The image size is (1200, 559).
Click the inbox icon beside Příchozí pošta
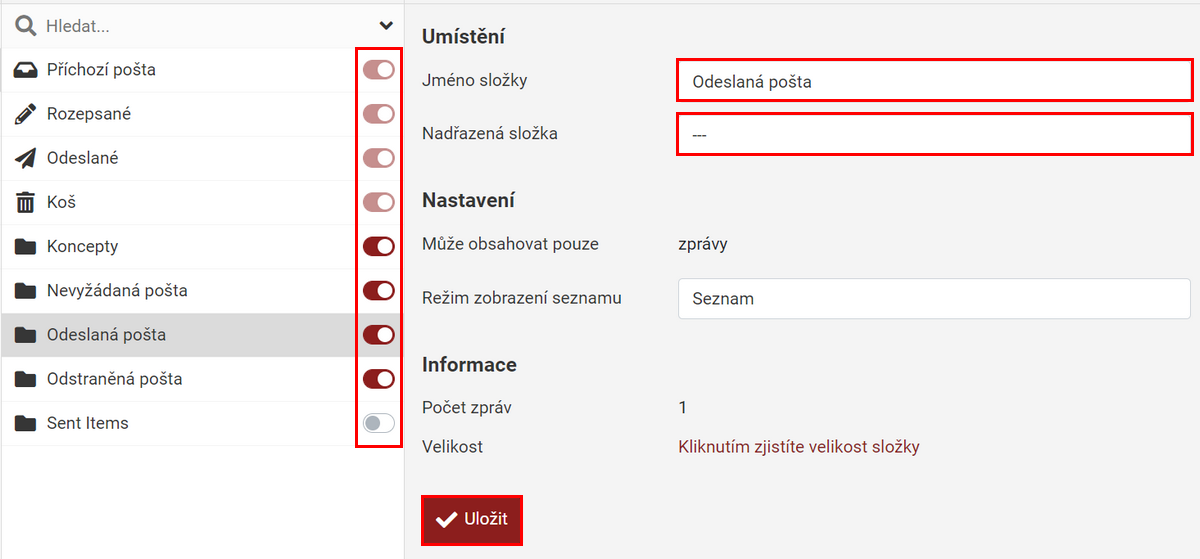click(x=26, y=70)
